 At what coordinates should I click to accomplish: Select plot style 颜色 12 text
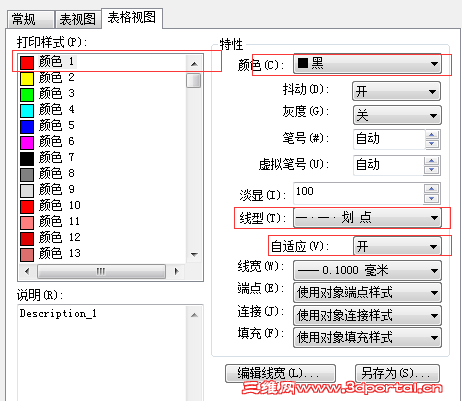coord(60,237)
